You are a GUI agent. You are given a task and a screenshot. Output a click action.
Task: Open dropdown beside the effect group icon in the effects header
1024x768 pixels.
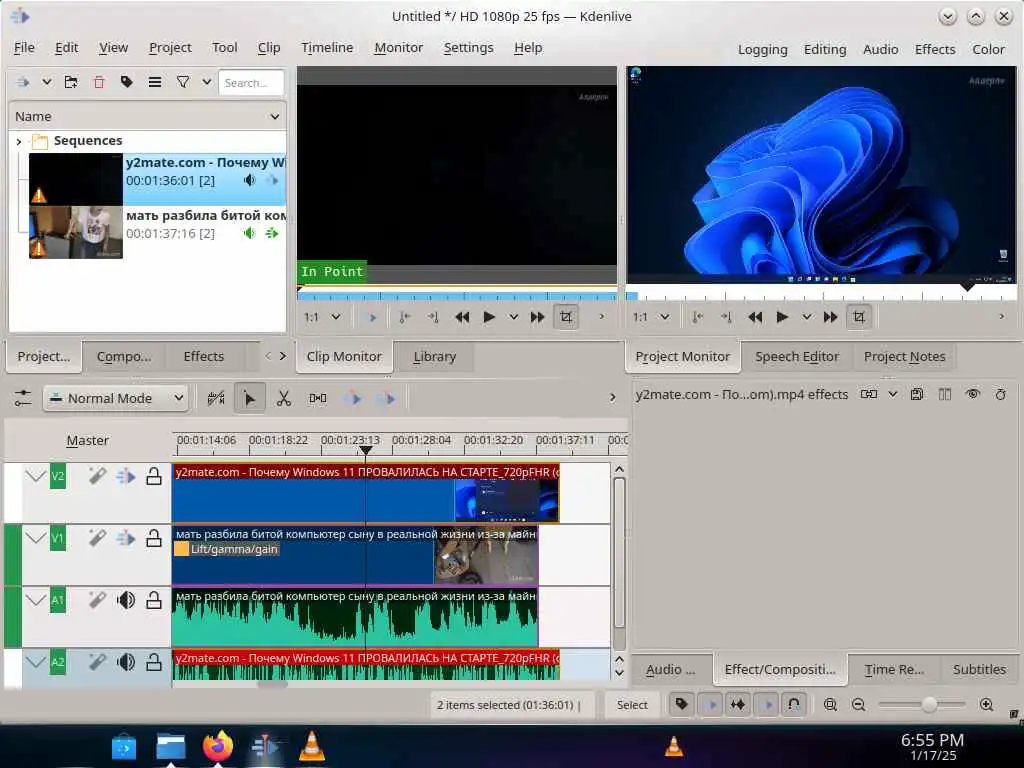[x=892, y=394]
